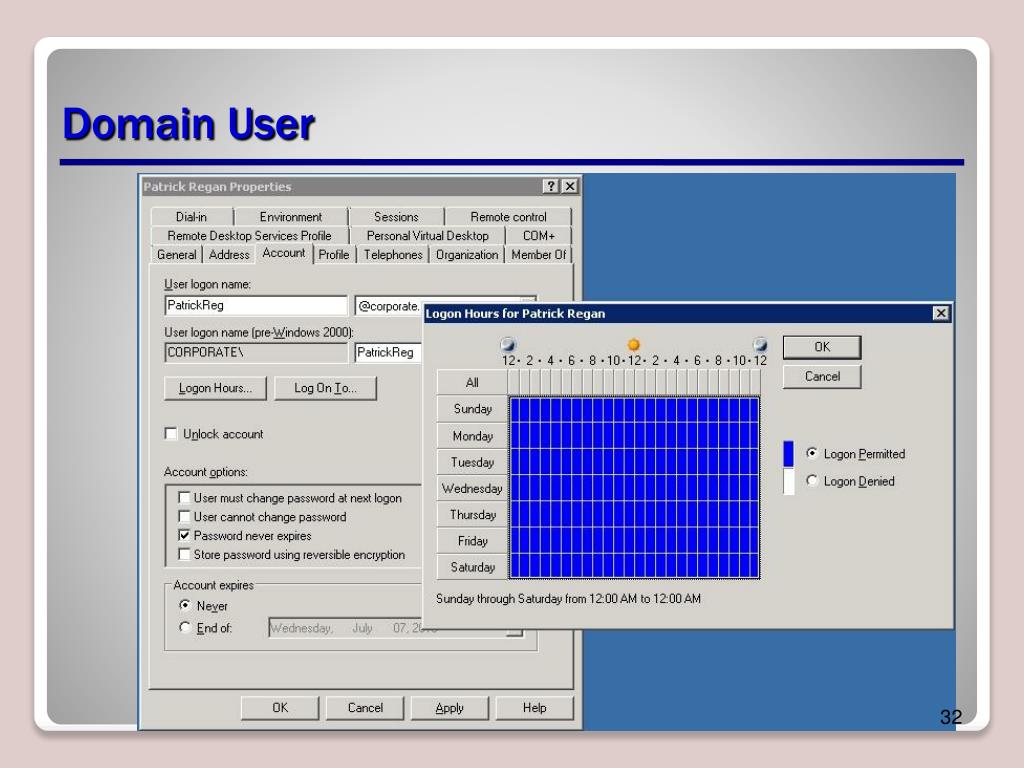Click the Apply button

tap(449, 708)
